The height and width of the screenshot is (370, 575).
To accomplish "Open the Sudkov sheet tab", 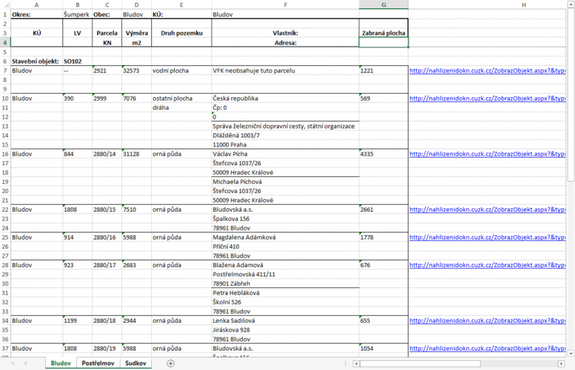I will [136, 363].
